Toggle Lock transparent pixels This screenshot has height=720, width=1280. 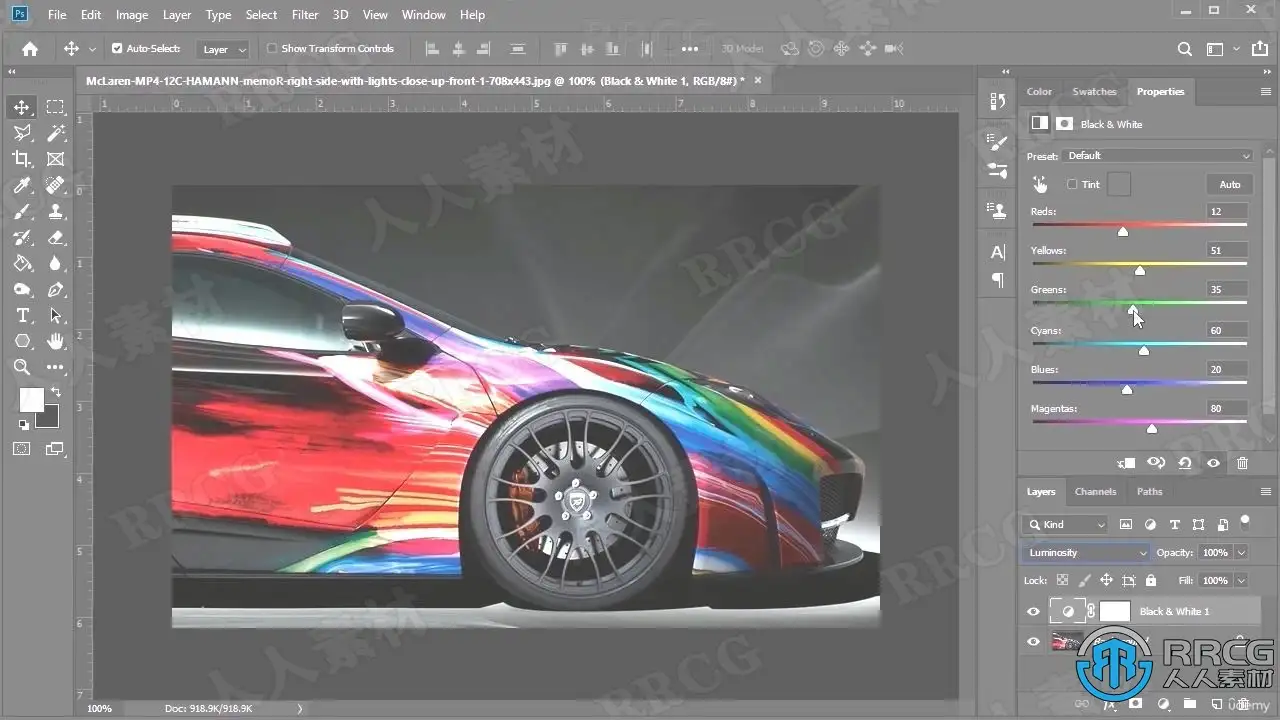(1062, 580)
